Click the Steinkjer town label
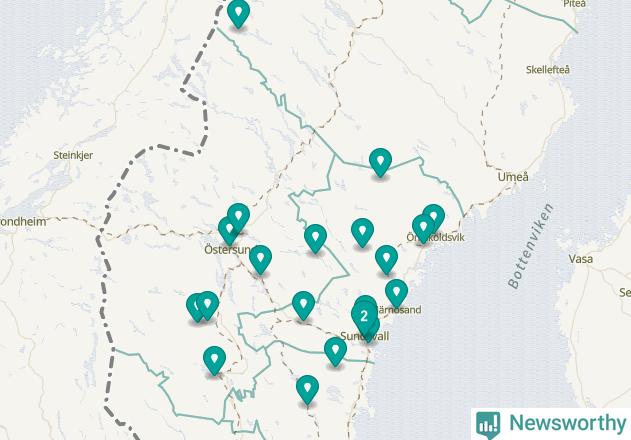Image resolution: width=631 pixels, height=440 pixels. click(x=73, y=155)
